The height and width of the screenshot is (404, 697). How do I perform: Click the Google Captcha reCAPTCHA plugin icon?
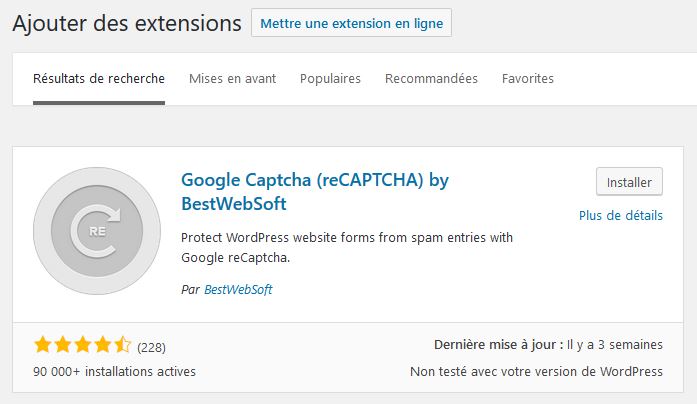[x=97, y=231]
